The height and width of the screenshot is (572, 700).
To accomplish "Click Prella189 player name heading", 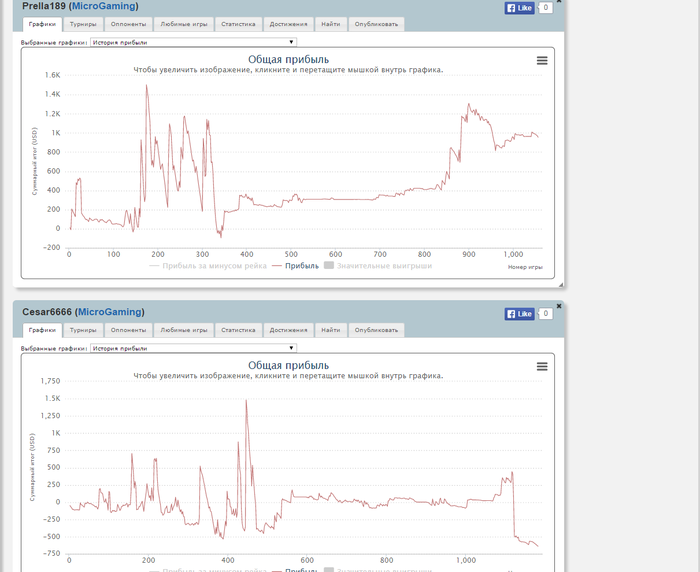I will [44, 6].
